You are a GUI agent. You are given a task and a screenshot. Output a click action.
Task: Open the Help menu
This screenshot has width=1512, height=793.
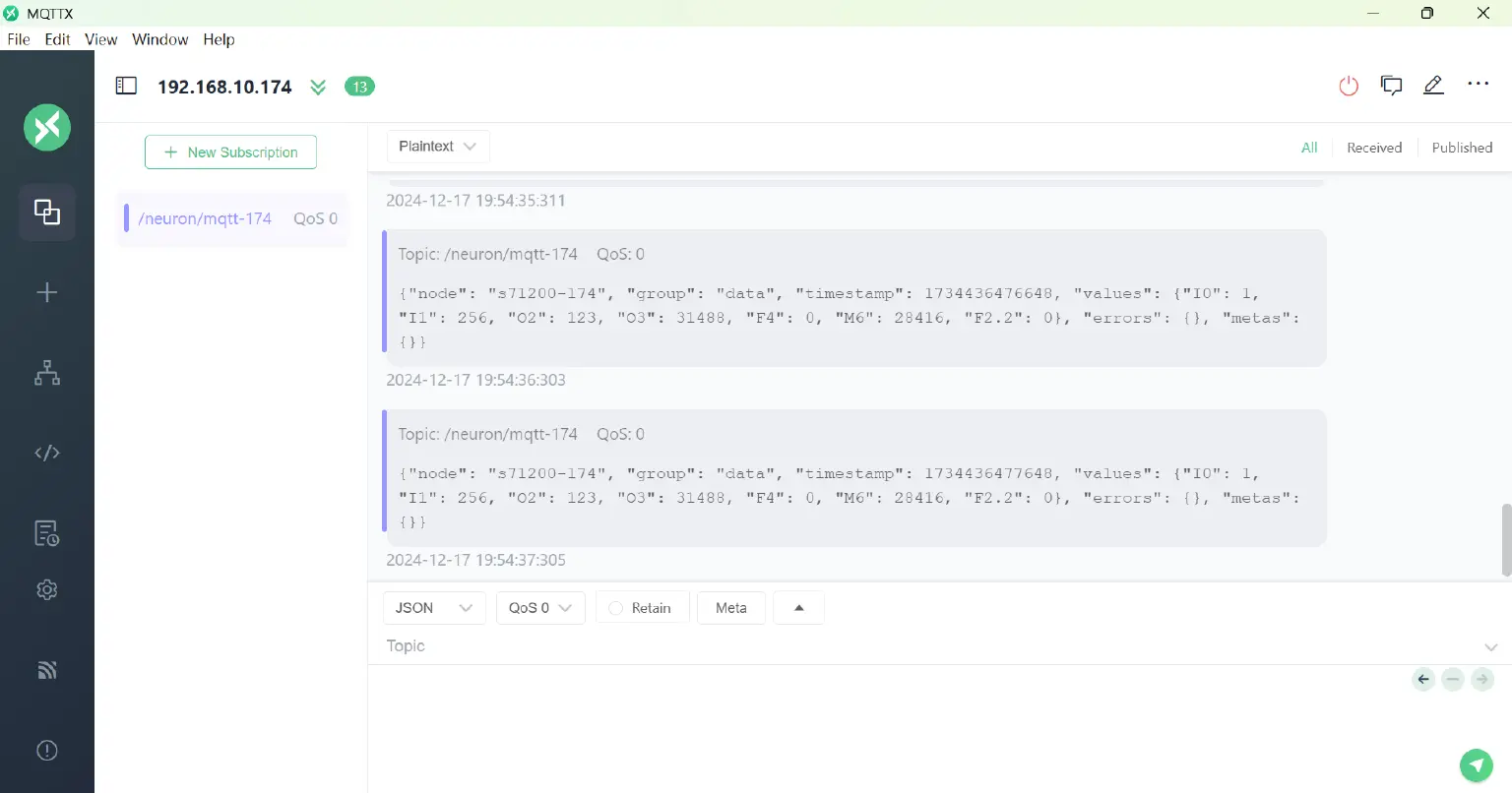point(219,39)
